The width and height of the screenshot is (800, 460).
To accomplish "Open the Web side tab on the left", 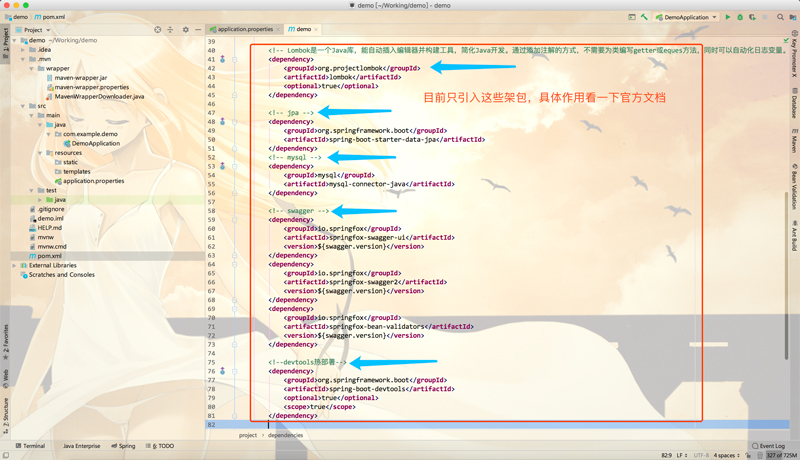I will 6,378.
